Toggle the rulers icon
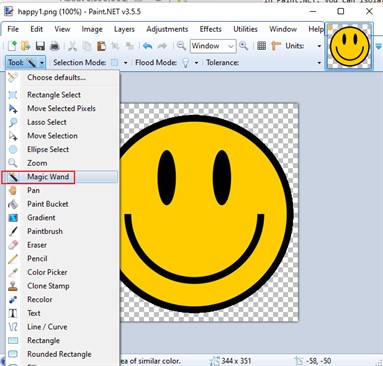Screen dimensions: 383x366 pyautogui.click(x=276, y=46)
